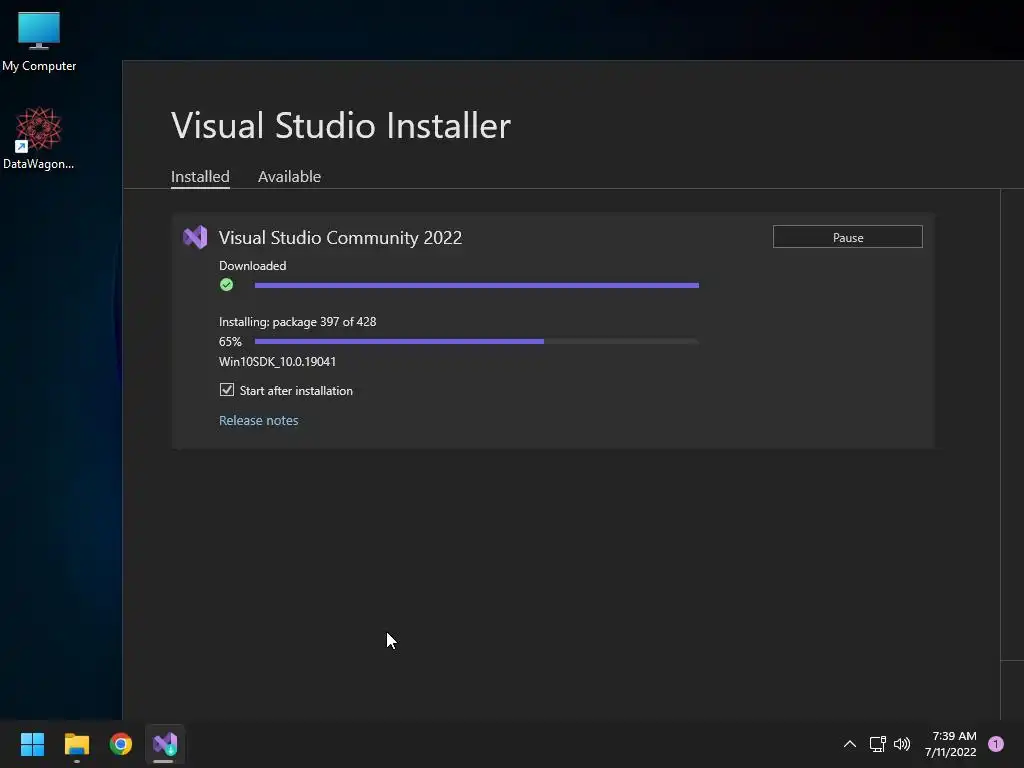The width and height of the screenshot is (1024, 768).
Task: Click the Downloaded status label
Action: (x=252, y=266)
